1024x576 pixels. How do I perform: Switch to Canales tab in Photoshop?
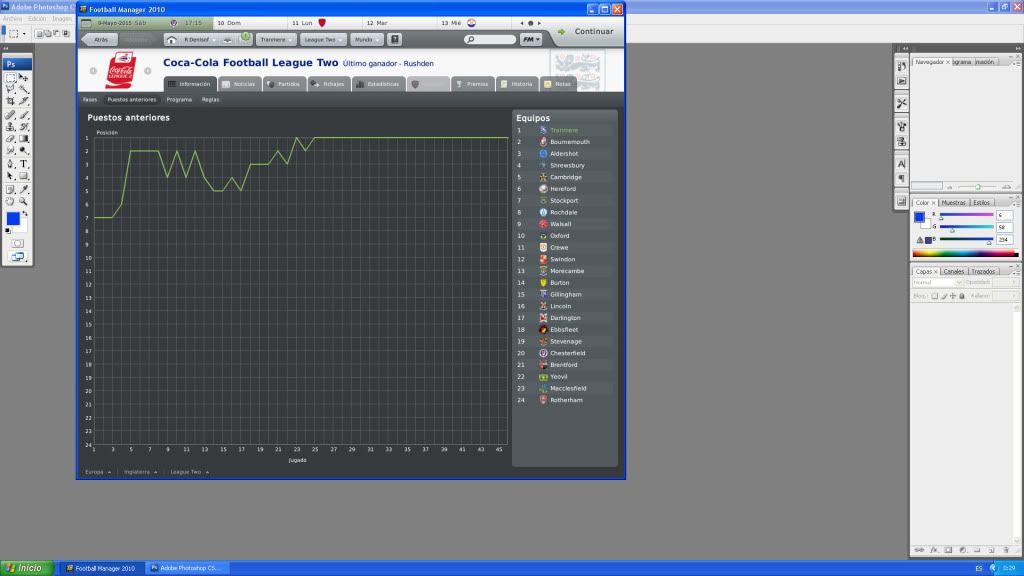(x=953, y=272)
